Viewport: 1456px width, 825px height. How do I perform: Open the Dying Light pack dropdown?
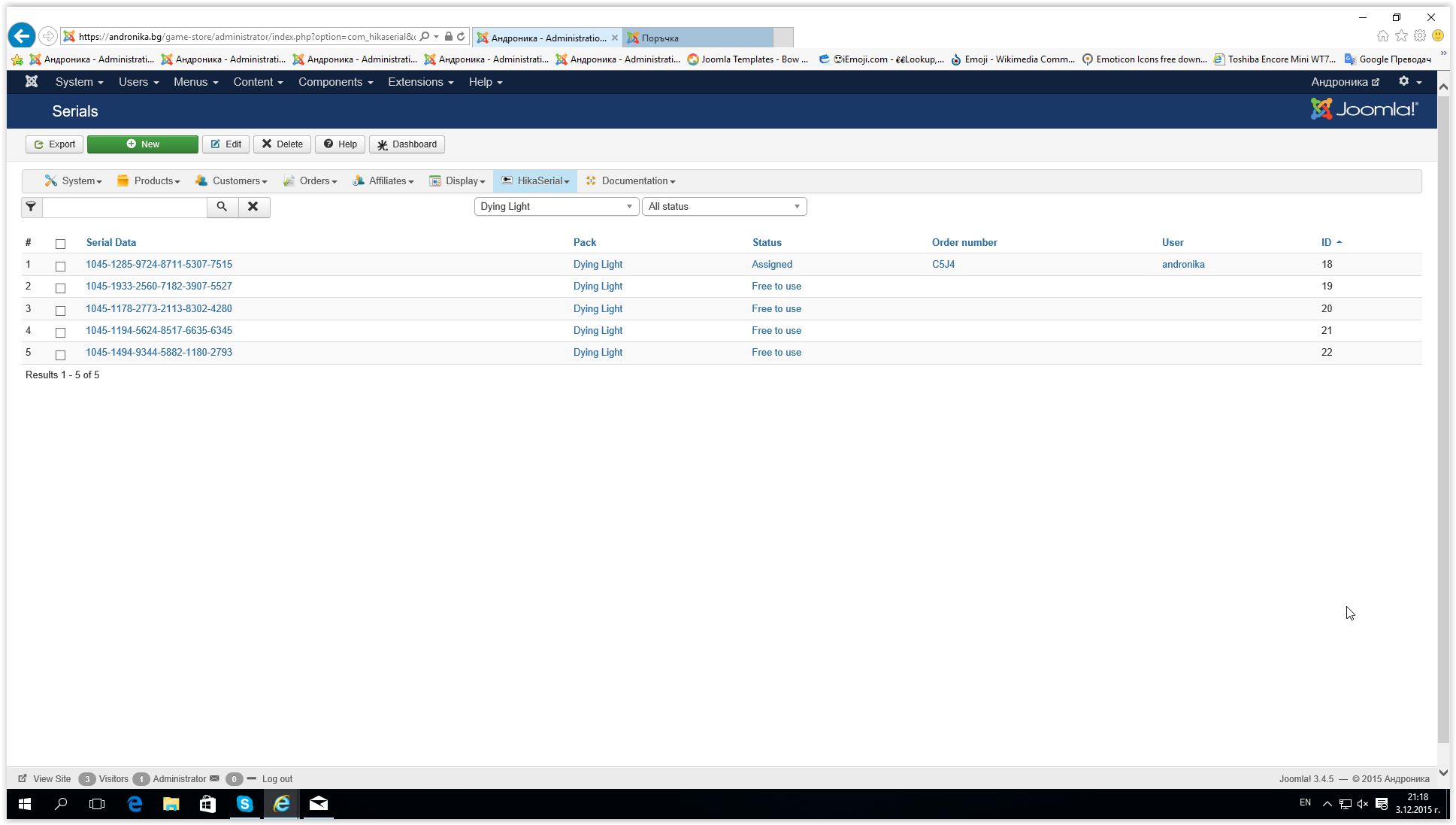point(556,207)
